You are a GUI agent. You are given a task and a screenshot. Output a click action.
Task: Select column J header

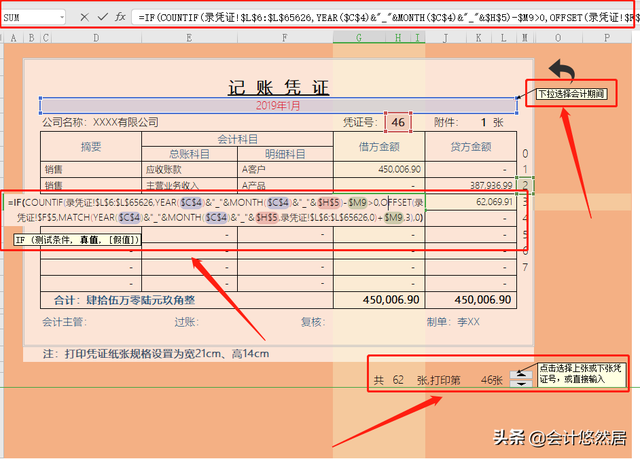[x=445, y=38]
